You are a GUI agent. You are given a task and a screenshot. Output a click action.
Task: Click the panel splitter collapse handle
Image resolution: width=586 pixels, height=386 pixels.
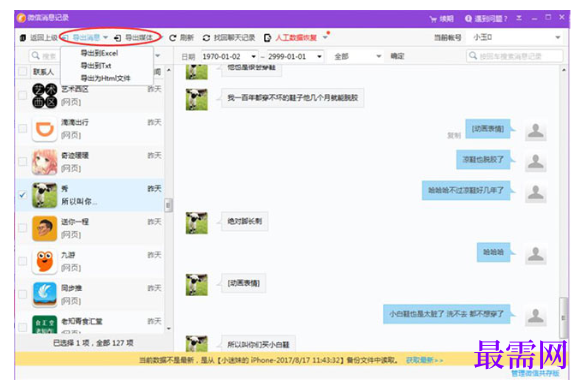pyautogui.click(x=169, y=205)
